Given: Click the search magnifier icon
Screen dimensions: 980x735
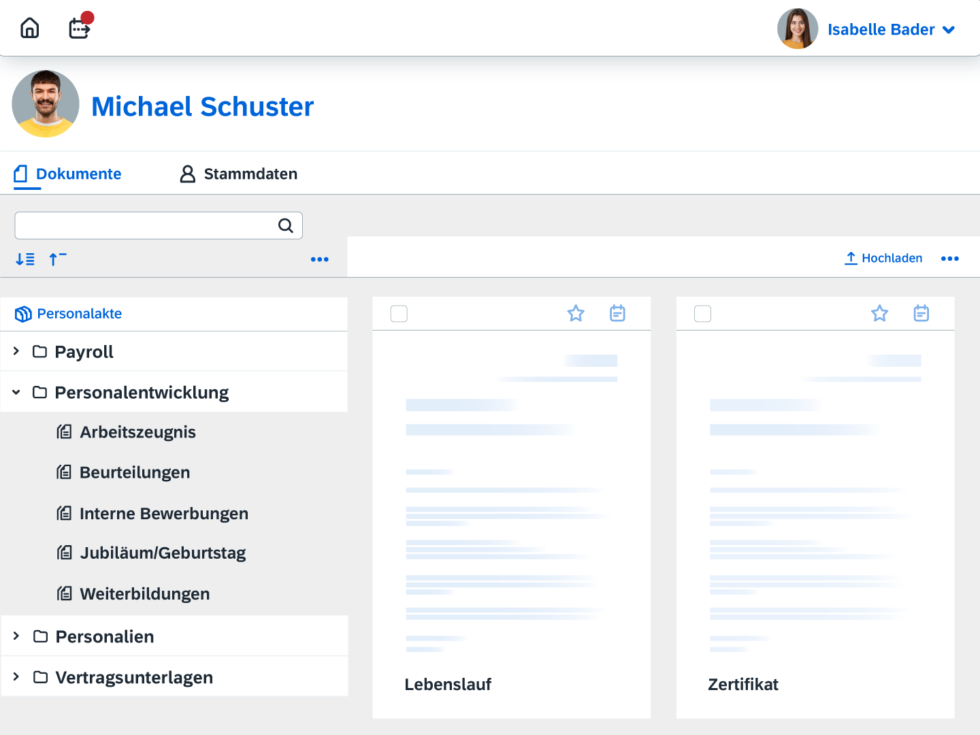Looking at the screenshot, I should click(x=285, y=225).
